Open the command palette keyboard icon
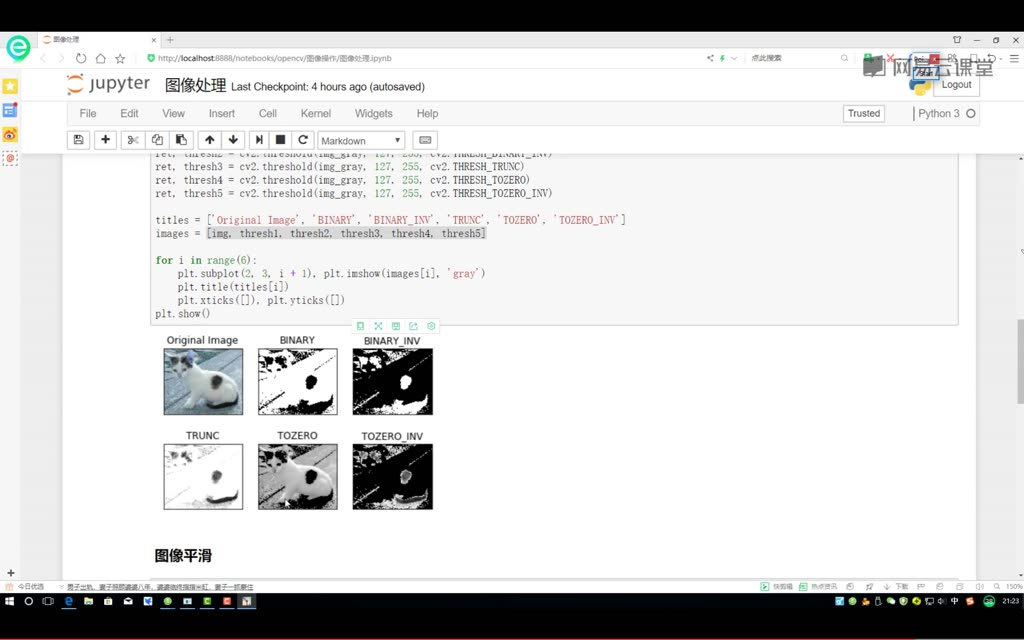Image resolution: width=1024 pixels, height=640 pixels. coord(425,140)
